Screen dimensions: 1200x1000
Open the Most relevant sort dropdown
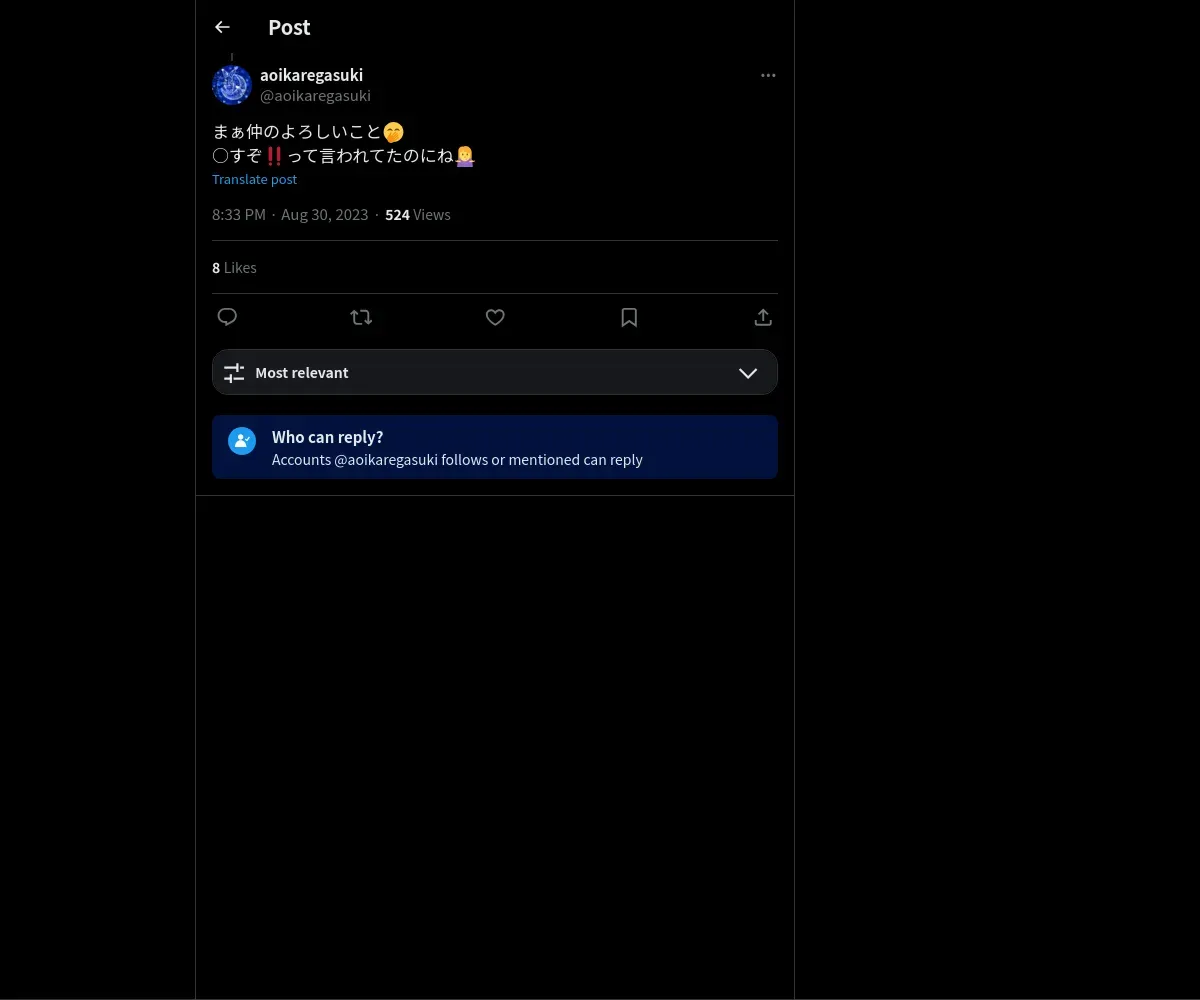click(495, 372)
